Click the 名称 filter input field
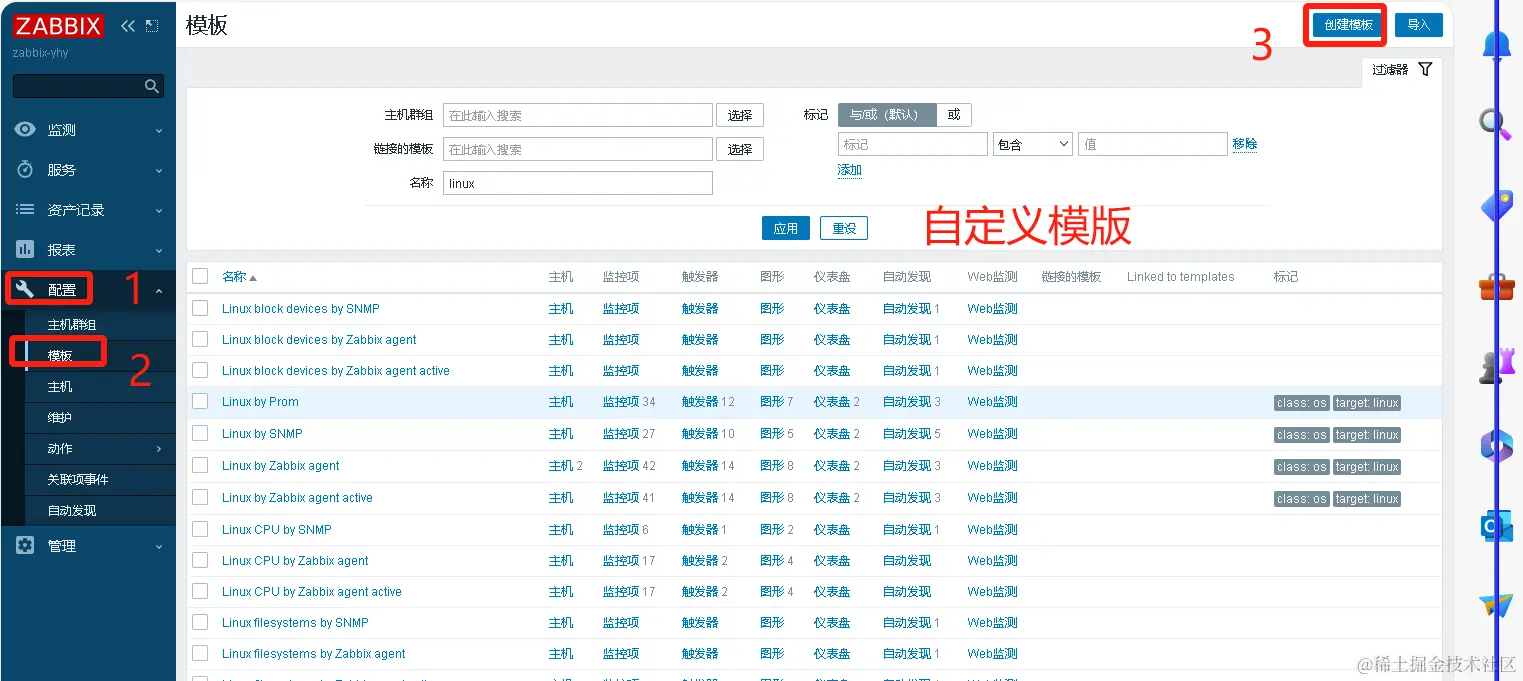1523x681 pixels. (x=578, y=183)
